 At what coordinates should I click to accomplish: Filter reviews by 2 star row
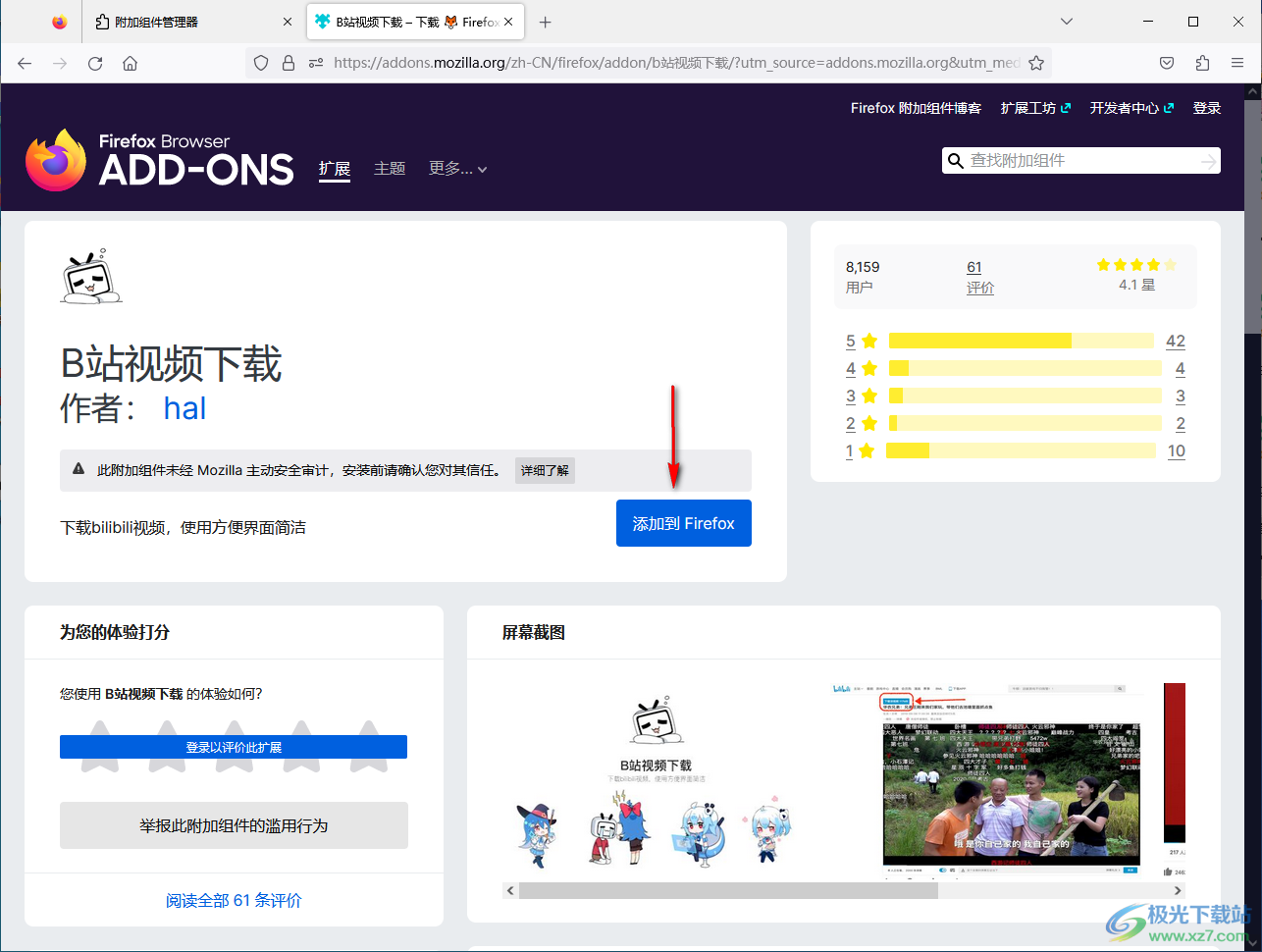tap(1016, 423)
